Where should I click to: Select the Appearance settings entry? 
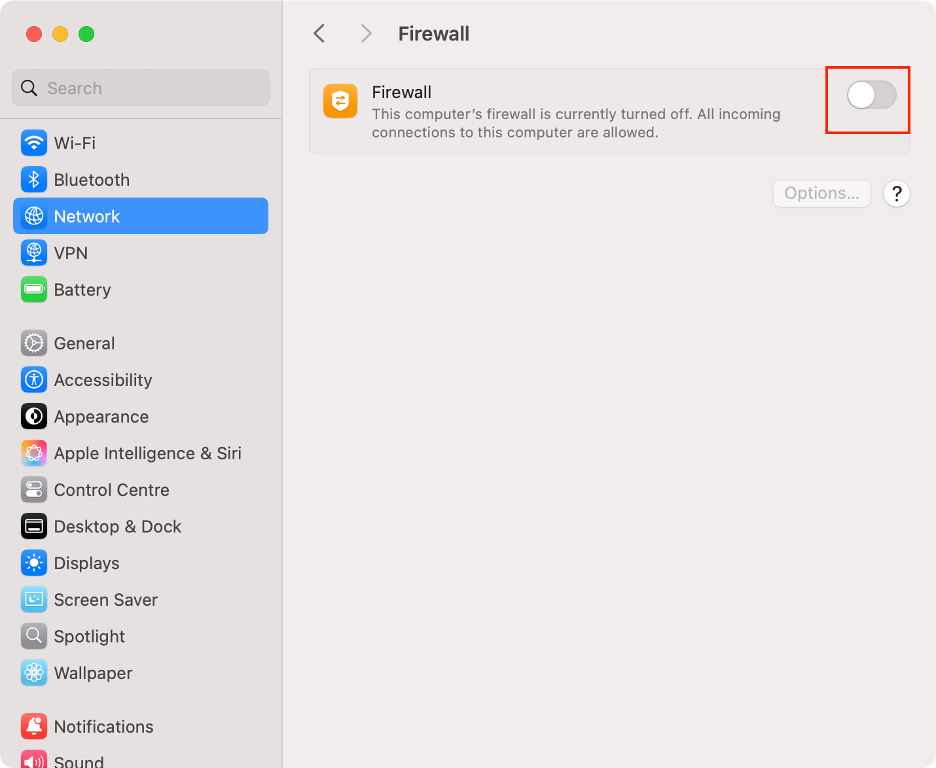pos(32,417)
